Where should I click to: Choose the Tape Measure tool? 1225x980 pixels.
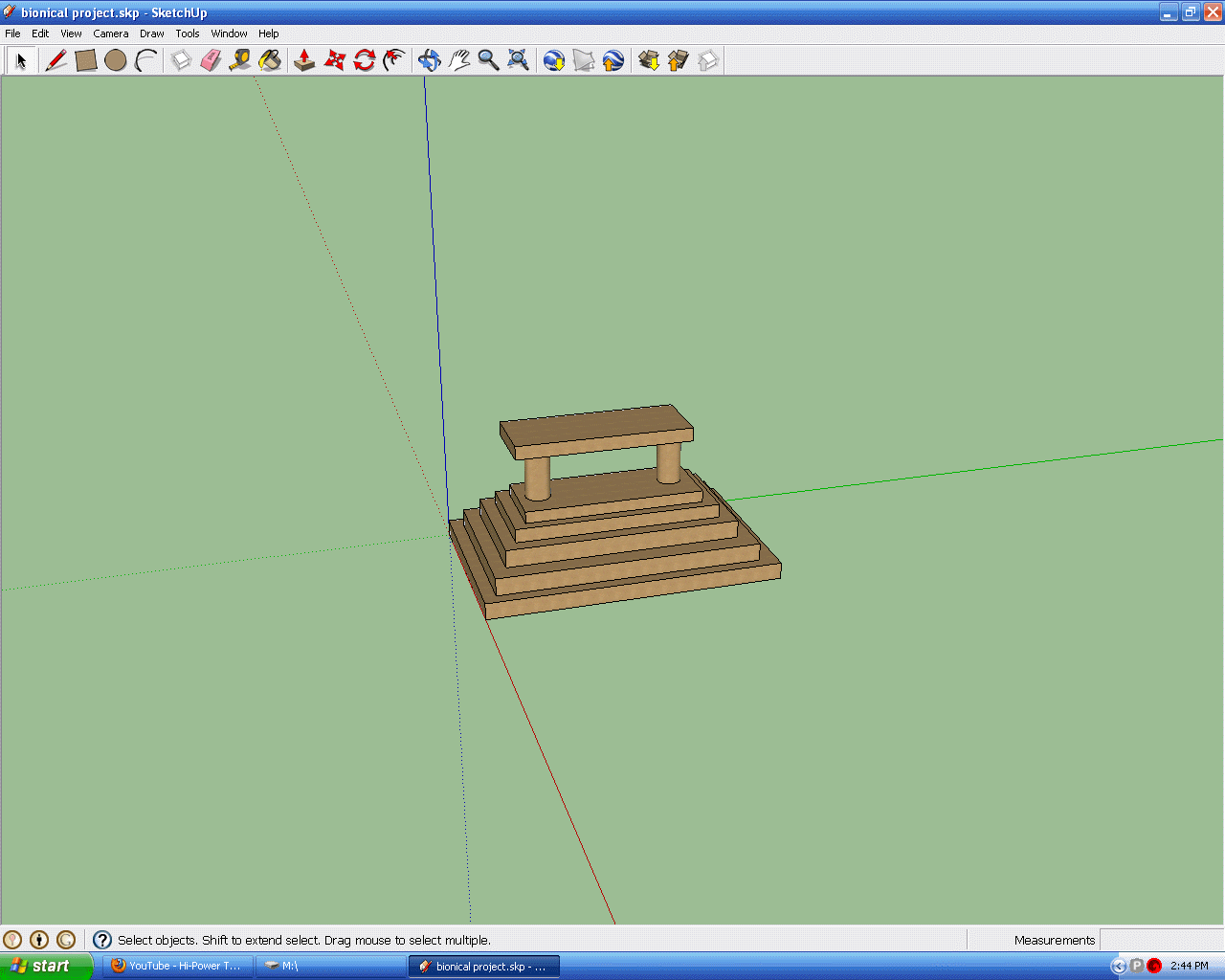240,60
